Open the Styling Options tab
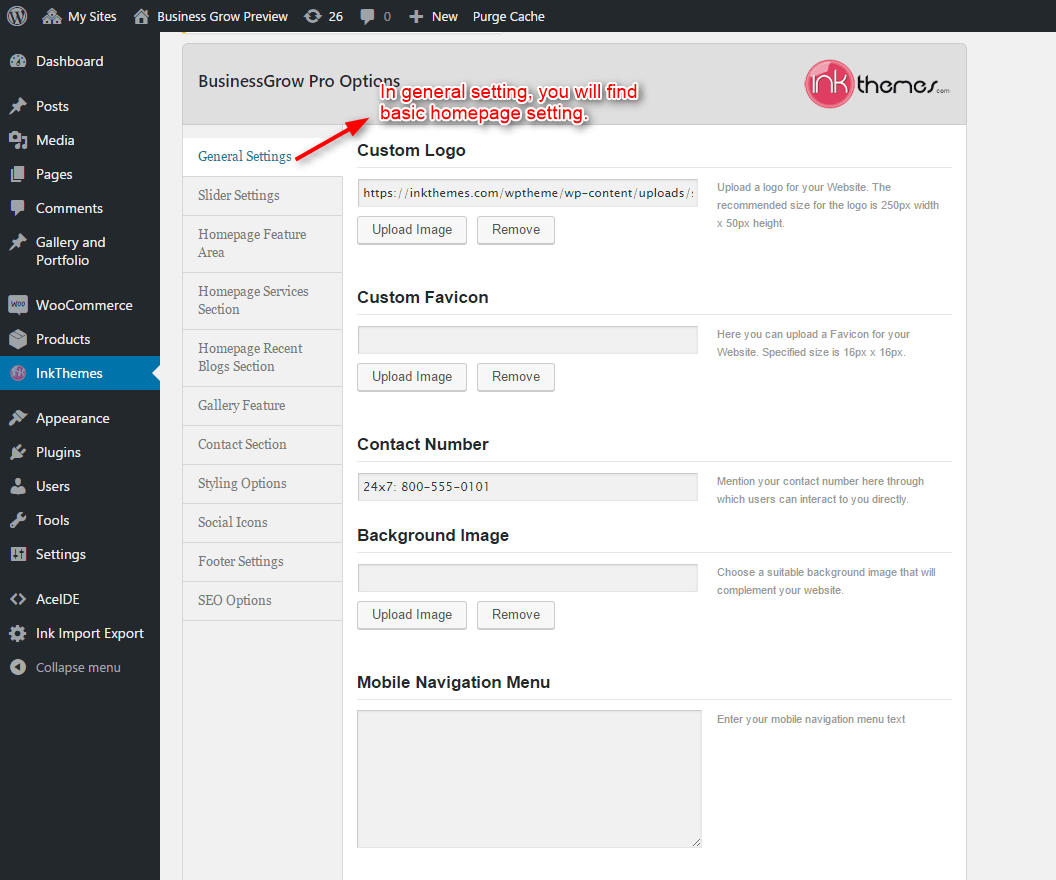 pos(242,483)
